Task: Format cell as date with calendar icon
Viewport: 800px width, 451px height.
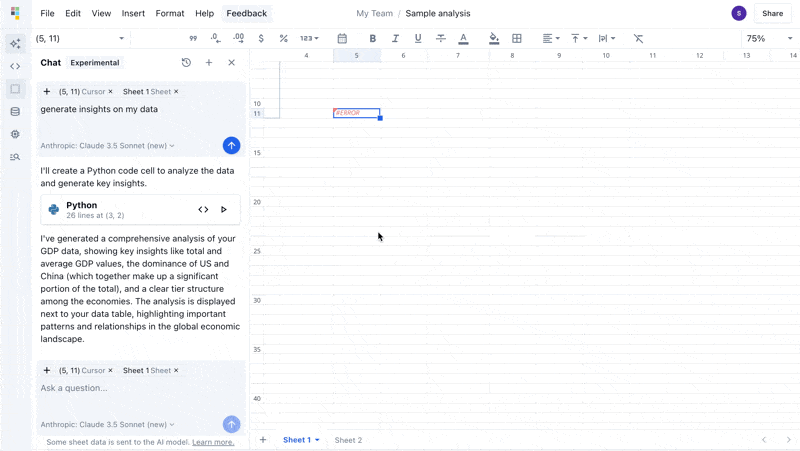Action: coord(342,39)
